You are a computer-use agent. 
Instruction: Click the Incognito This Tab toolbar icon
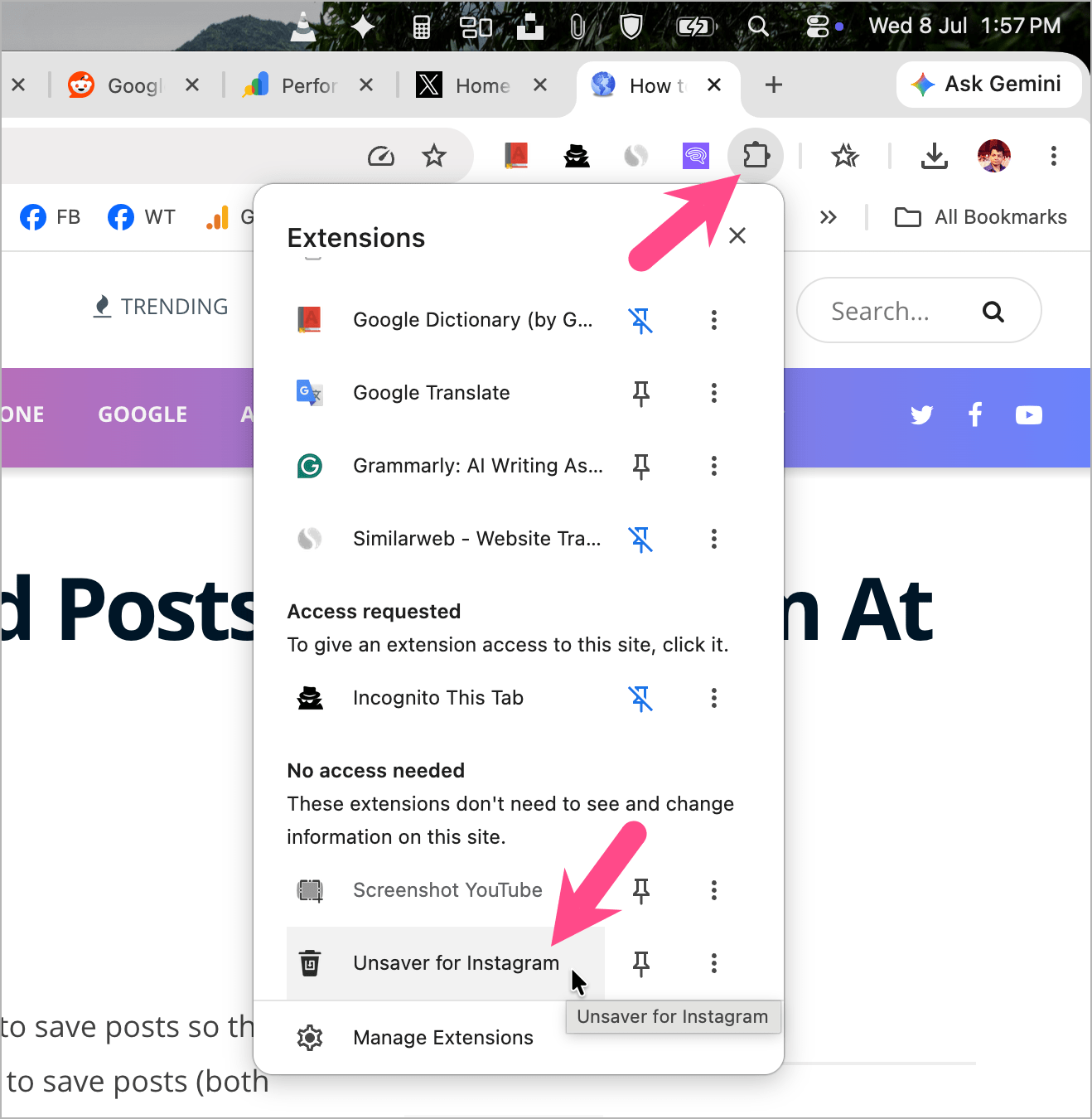tap(577, 155)
